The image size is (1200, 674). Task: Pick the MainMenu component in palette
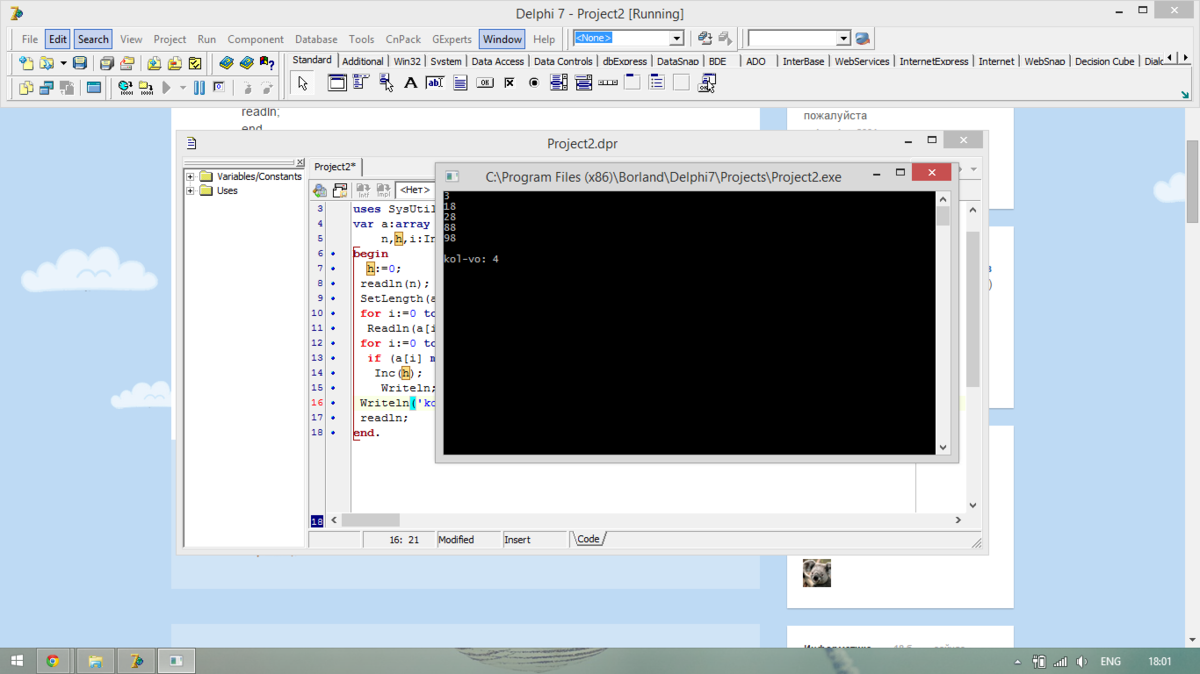[x=361, y=83]
